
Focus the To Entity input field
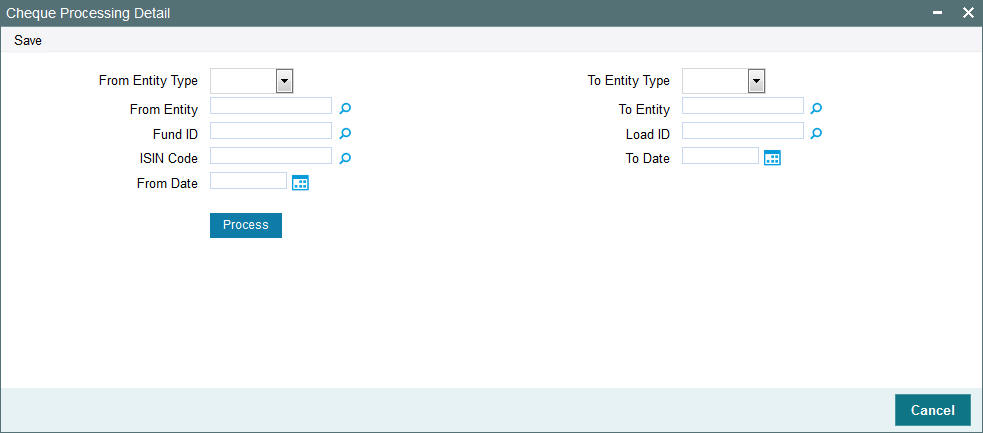pyautogui.click(x=743, y=105)
